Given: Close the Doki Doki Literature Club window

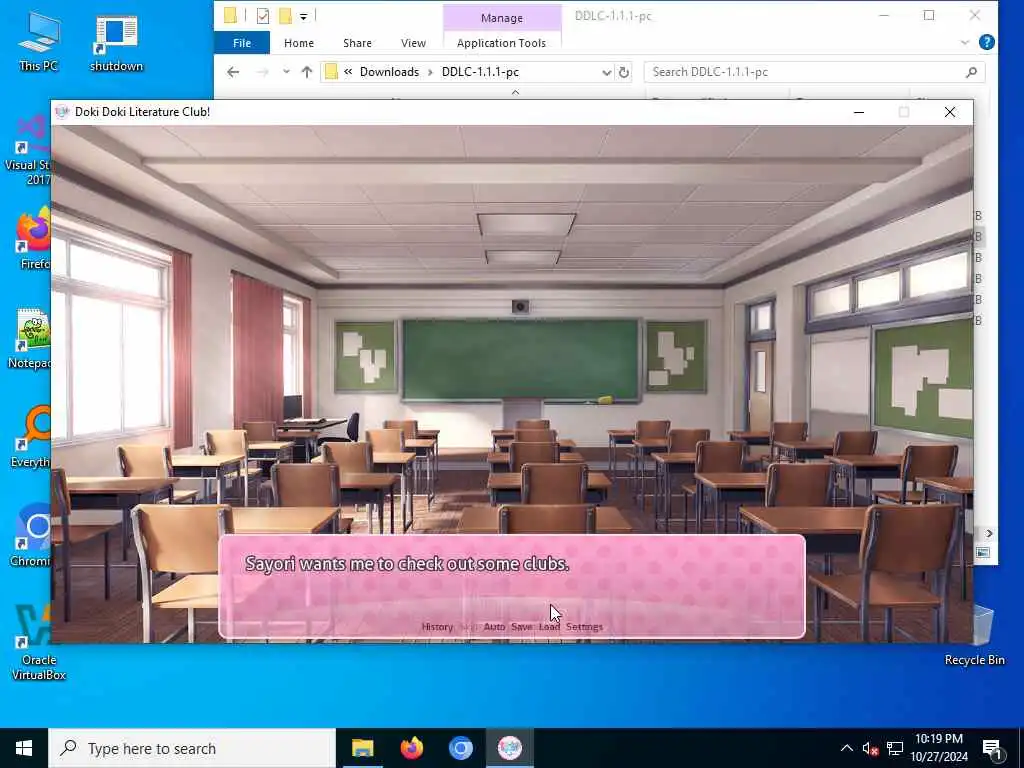Looking at the screenshot, I should (950, 112).
